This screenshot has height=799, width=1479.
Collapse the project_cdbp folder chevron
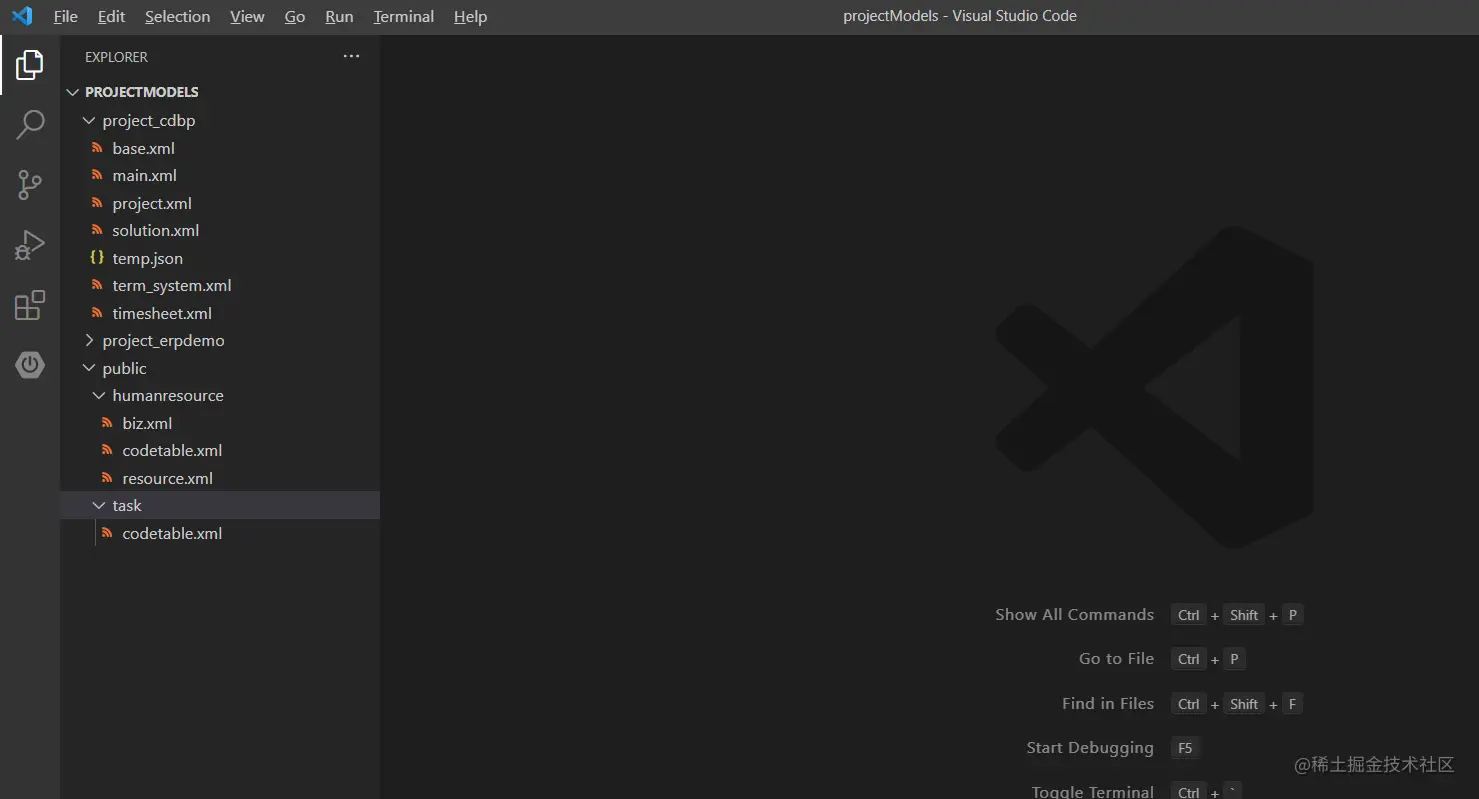(x=89, y=120)
